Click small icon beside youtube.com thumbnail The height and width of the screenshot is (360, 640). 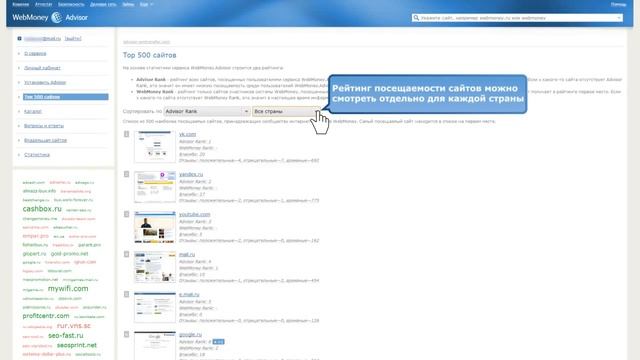127,214
